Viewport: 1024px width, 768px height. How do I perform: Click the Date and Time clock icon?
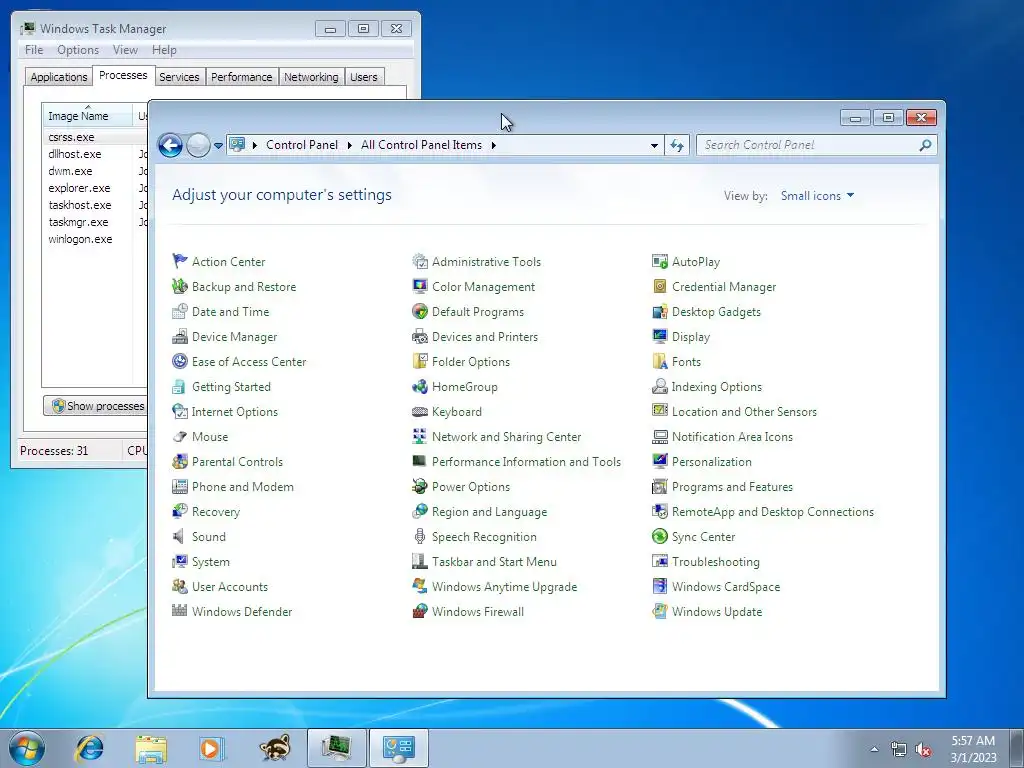tap(180, 312)
